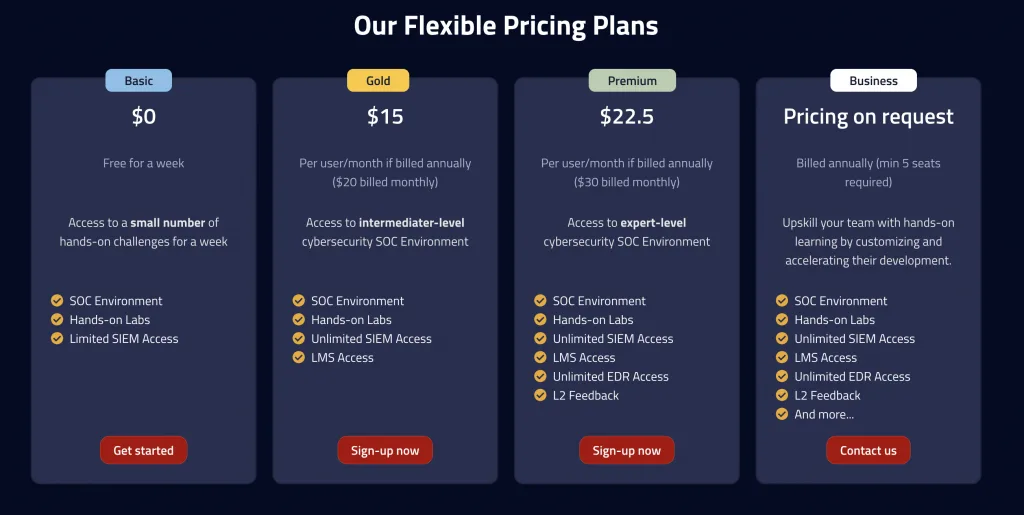Click check icon by Basic SOC Environment
Viewport: 1024px width, 515px height.
point(57,301)
